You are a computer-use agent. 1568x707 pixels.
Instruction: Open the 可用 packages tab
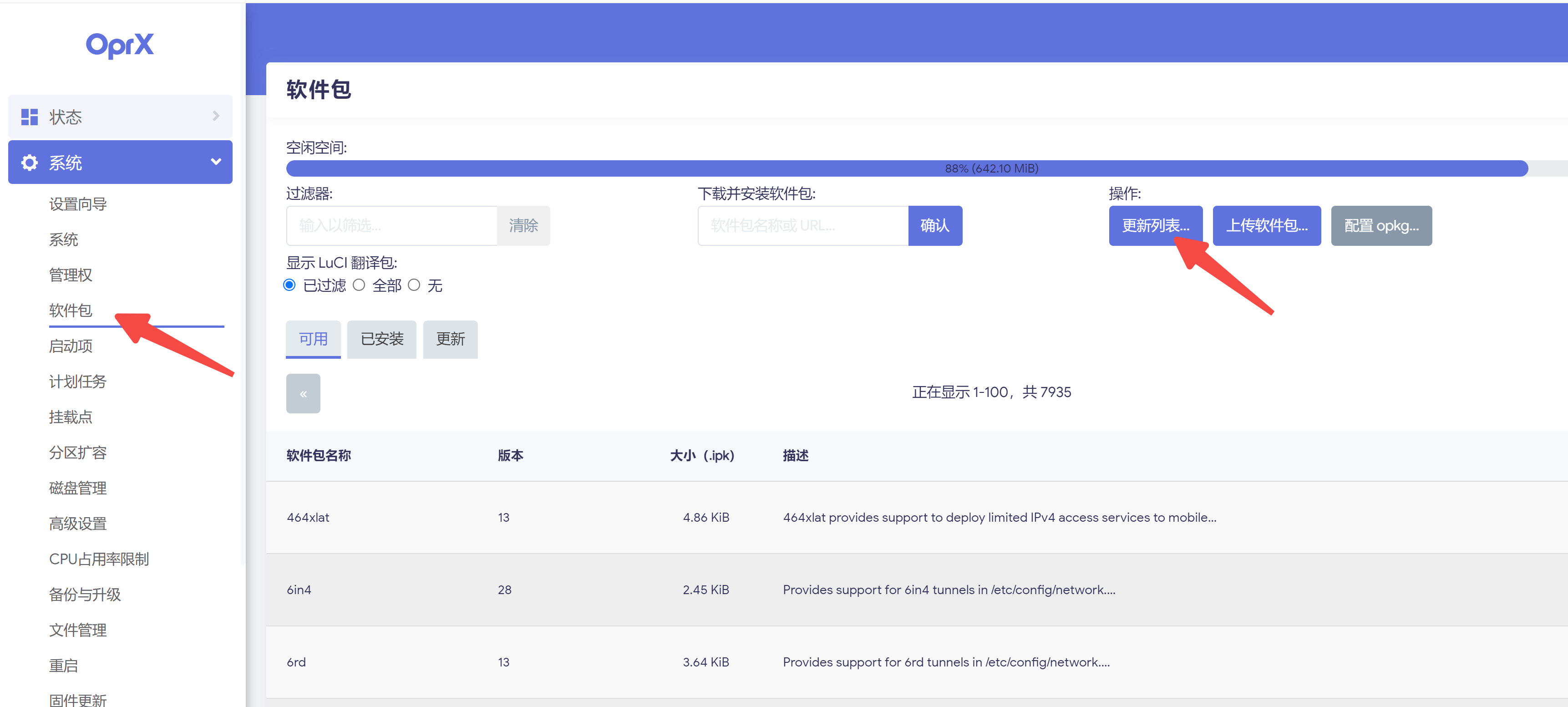[313, 339]
